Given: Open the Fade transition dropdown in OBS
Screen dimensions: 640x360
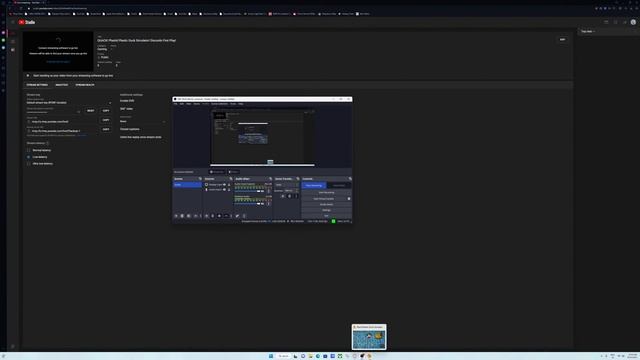Looking at the screenshot, I should click(287, 185).
